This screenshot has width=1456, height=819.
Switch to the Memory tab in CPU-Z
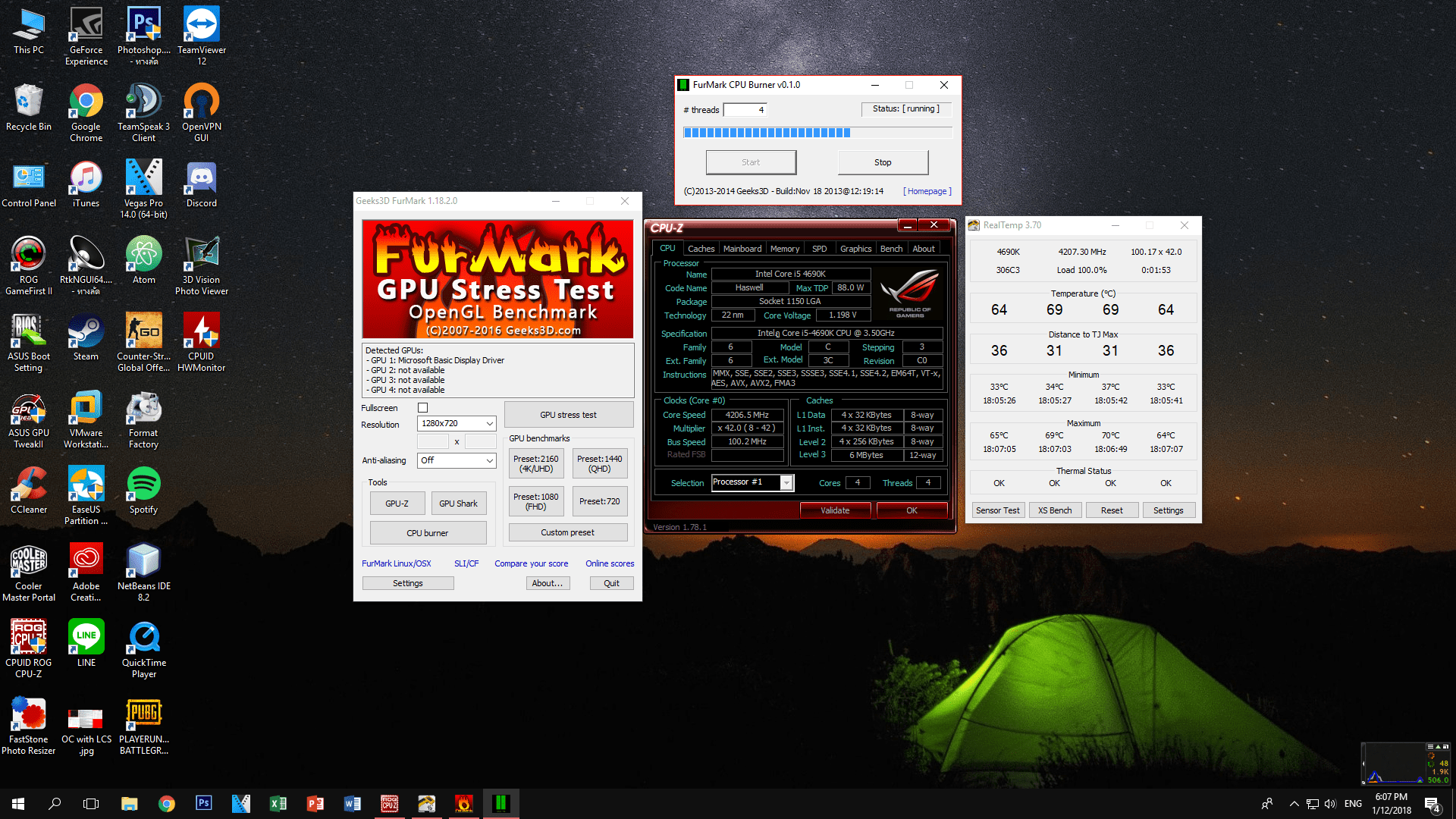click(x=784, y=249)
